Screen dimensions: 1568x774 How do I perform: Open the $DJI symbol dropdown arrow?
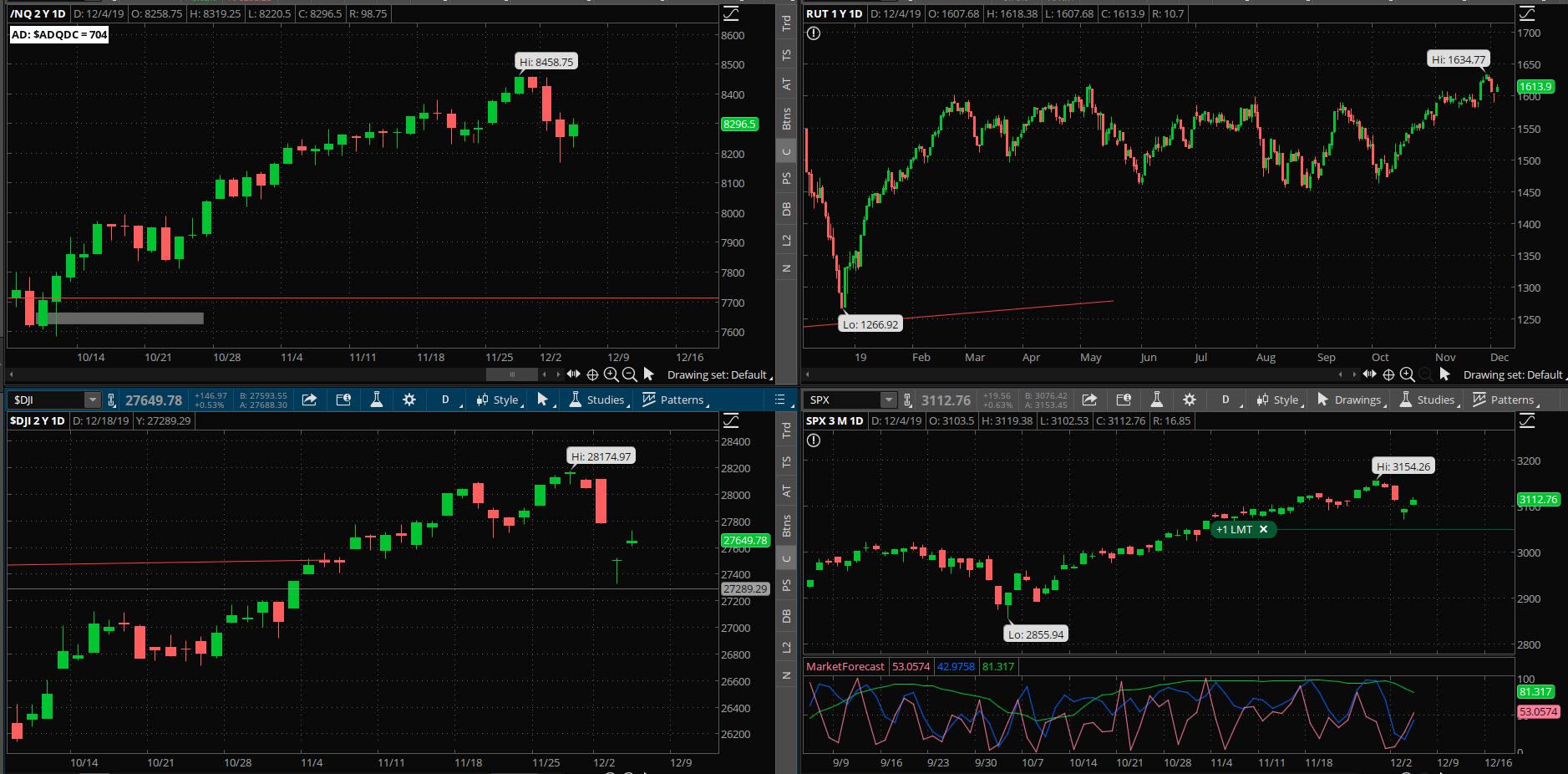93,400
